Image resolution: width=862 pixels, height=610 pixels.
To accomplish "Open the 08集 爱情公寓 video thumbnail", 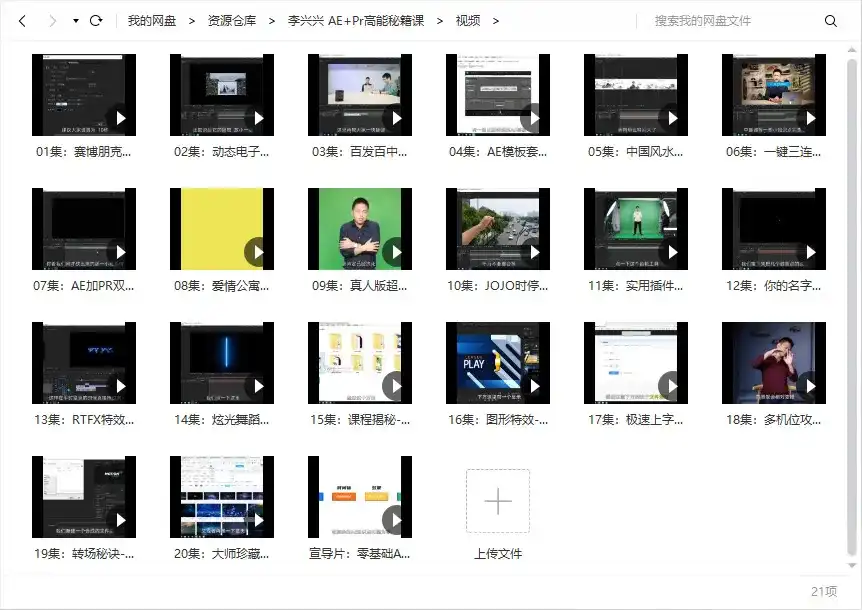I will [222, 229].
